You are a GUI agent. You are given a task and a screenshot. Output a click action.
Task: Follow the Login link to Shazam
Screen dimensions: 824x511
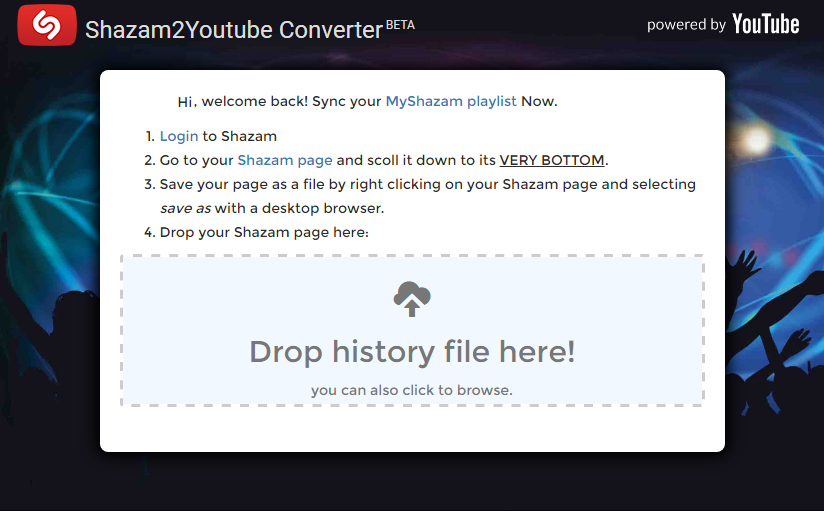179,136
